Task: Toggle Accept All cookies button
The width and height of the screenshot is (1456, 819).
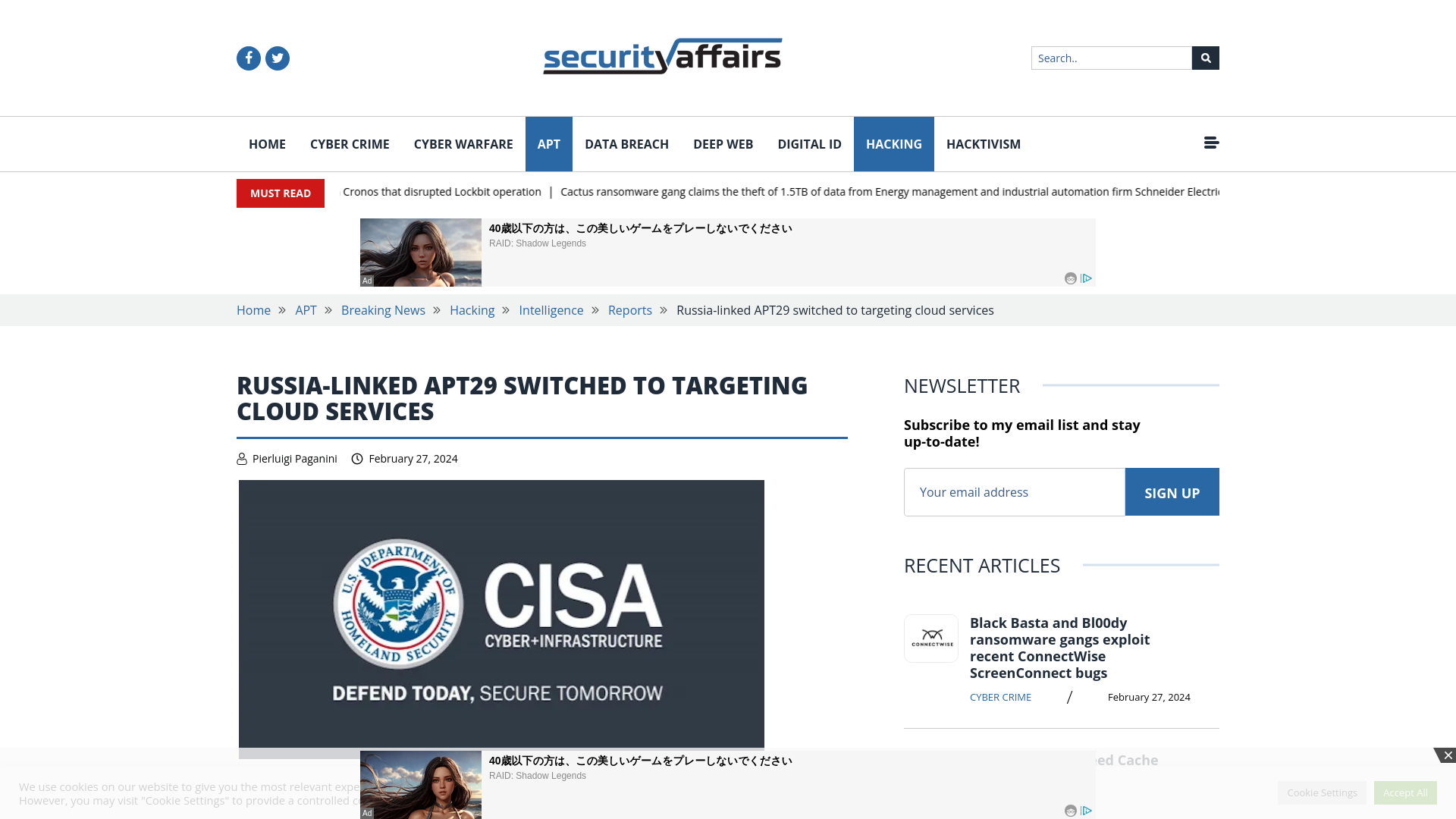Action: [x=1405, y=792]
